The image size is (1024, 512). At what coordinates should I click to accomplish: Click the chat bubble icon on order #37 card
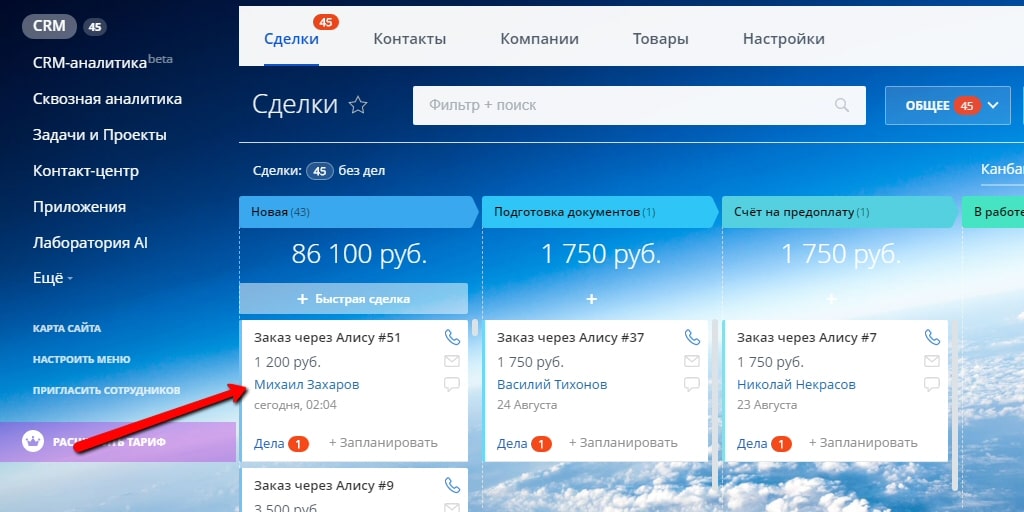coord(692,385)
